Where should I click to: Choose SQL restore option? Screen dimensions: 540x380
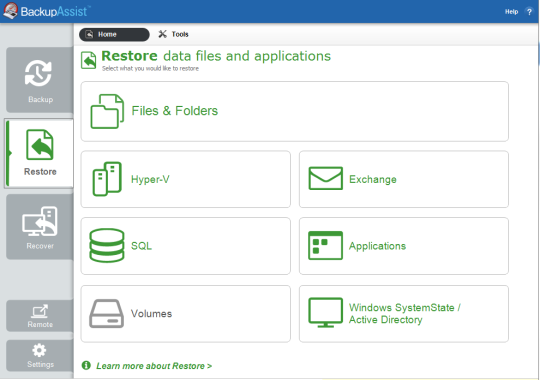(186, 246)
